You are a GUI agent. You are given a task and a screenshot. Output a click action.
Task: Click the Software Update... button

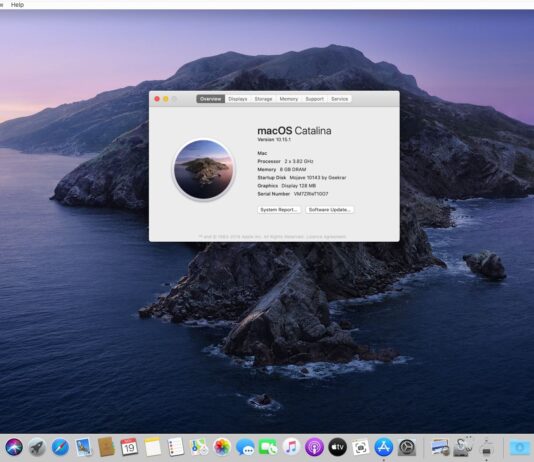pyautogui.click(x=329, y=210)
